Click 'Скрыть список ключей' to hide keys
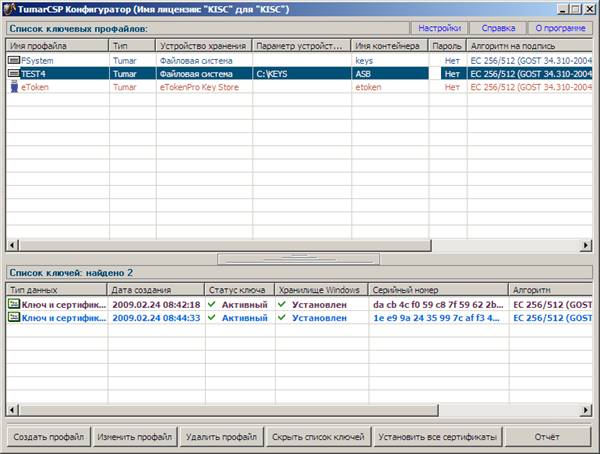Screen dimensions: 600x454 317,437
